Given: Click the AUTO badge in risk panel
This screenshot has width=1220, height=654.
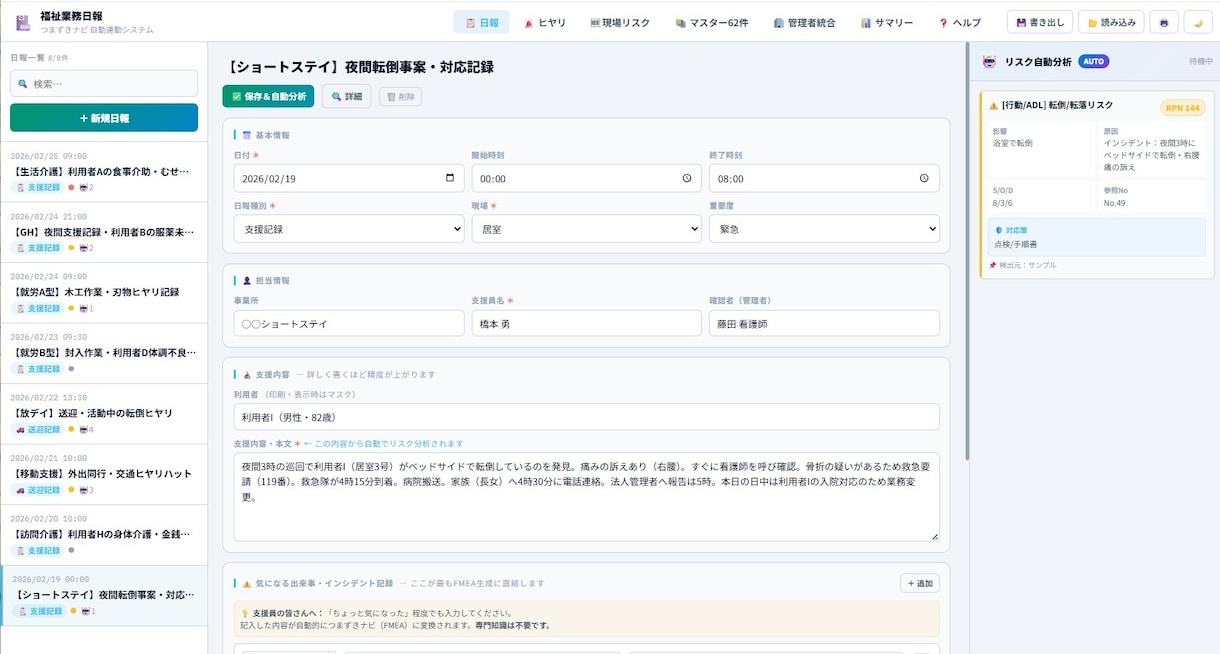Looking at the screenshot, I should (x=1094, y=62).
